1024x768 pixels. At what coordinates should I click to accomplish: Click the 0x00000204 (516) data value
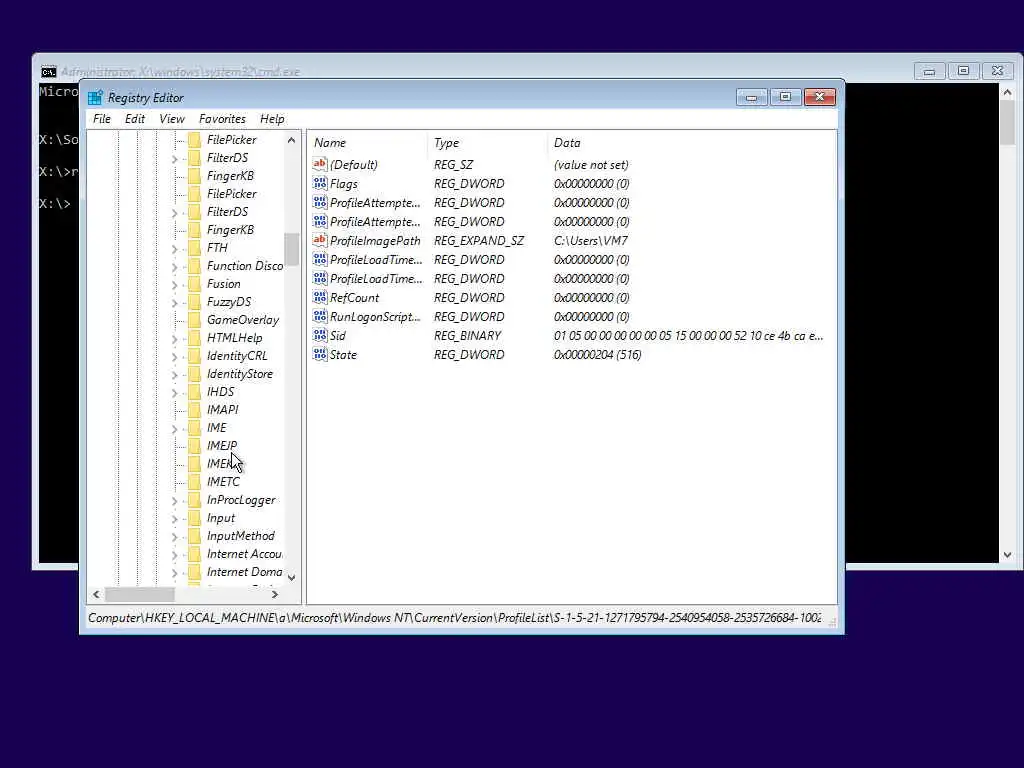click(x=598, y=354)
